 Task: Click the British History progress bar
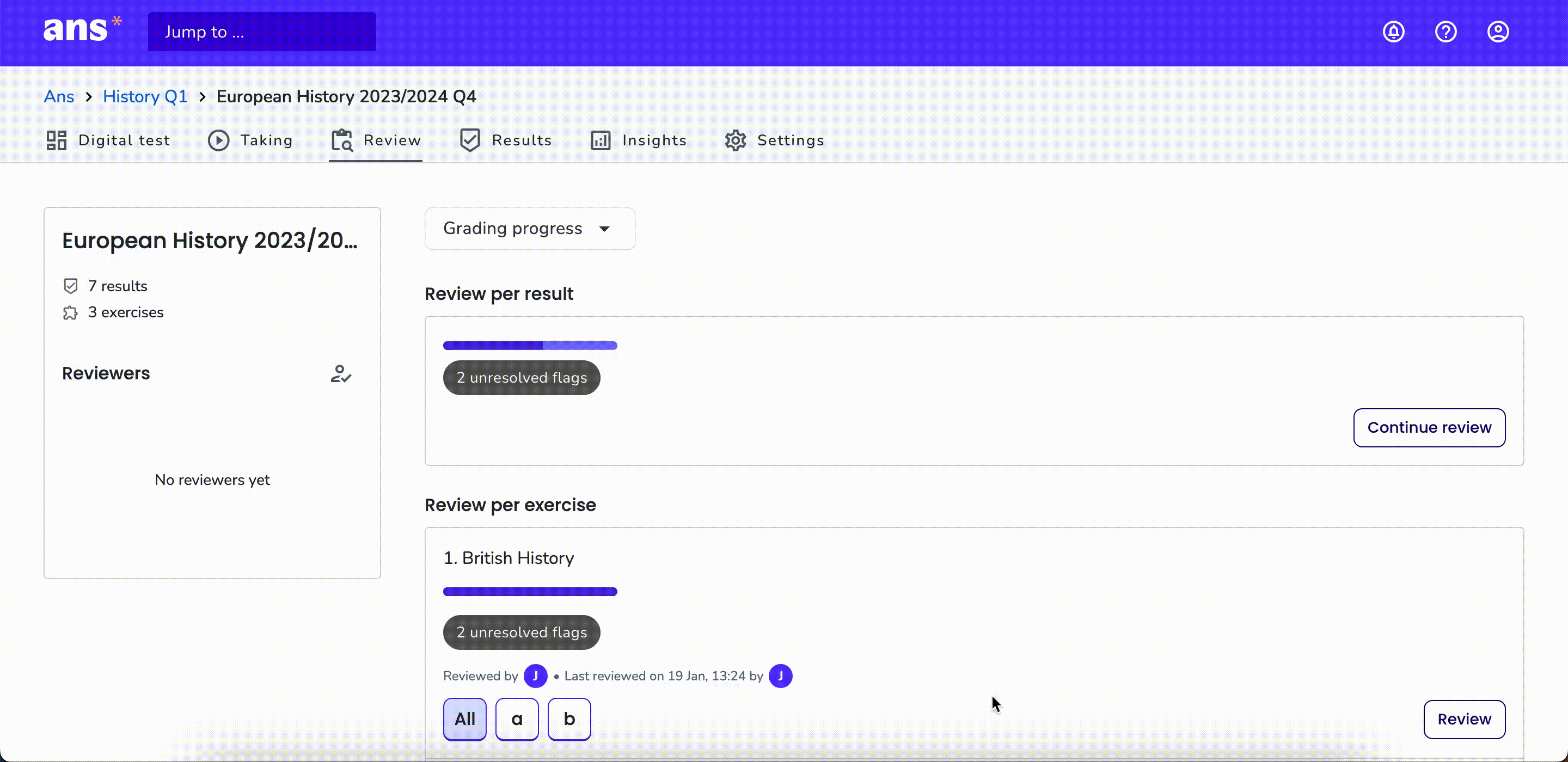[530, 592]
